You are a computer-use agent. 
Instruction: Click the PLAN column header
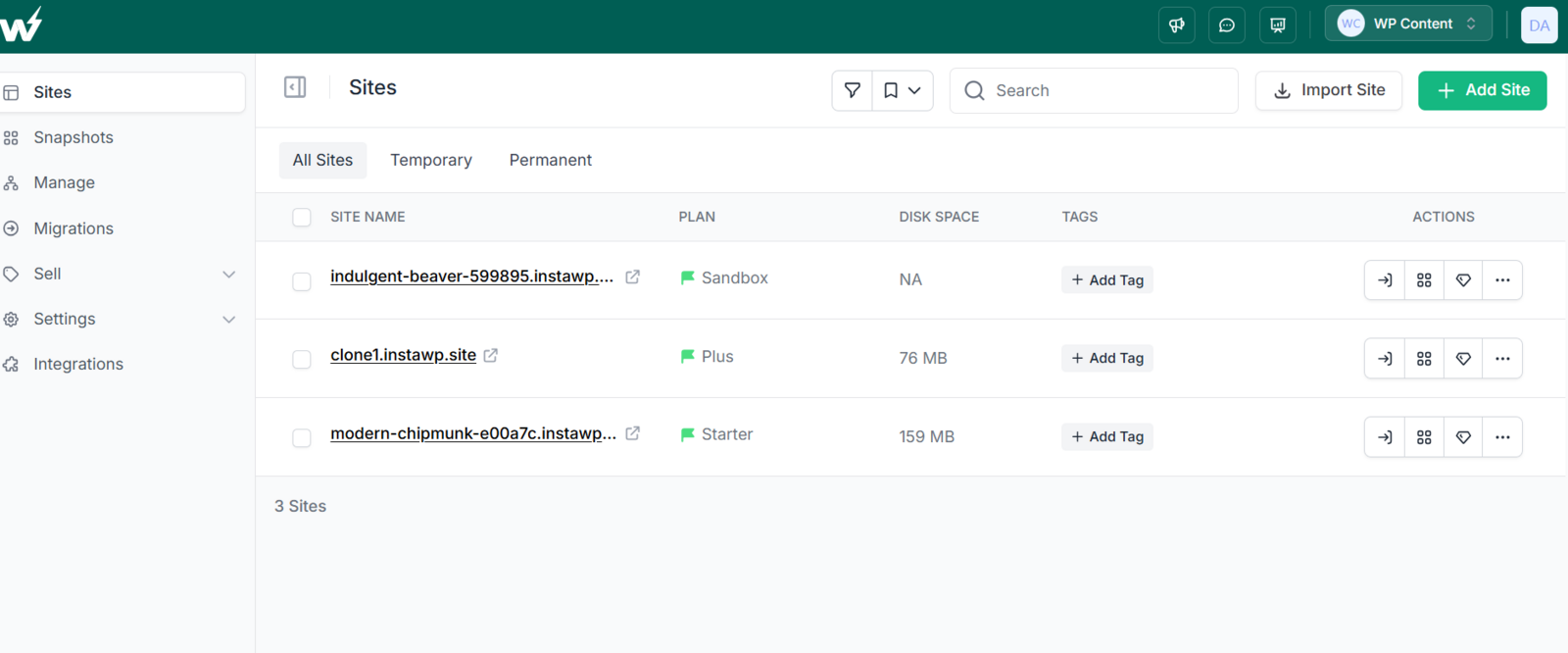(x=697, y=217)
